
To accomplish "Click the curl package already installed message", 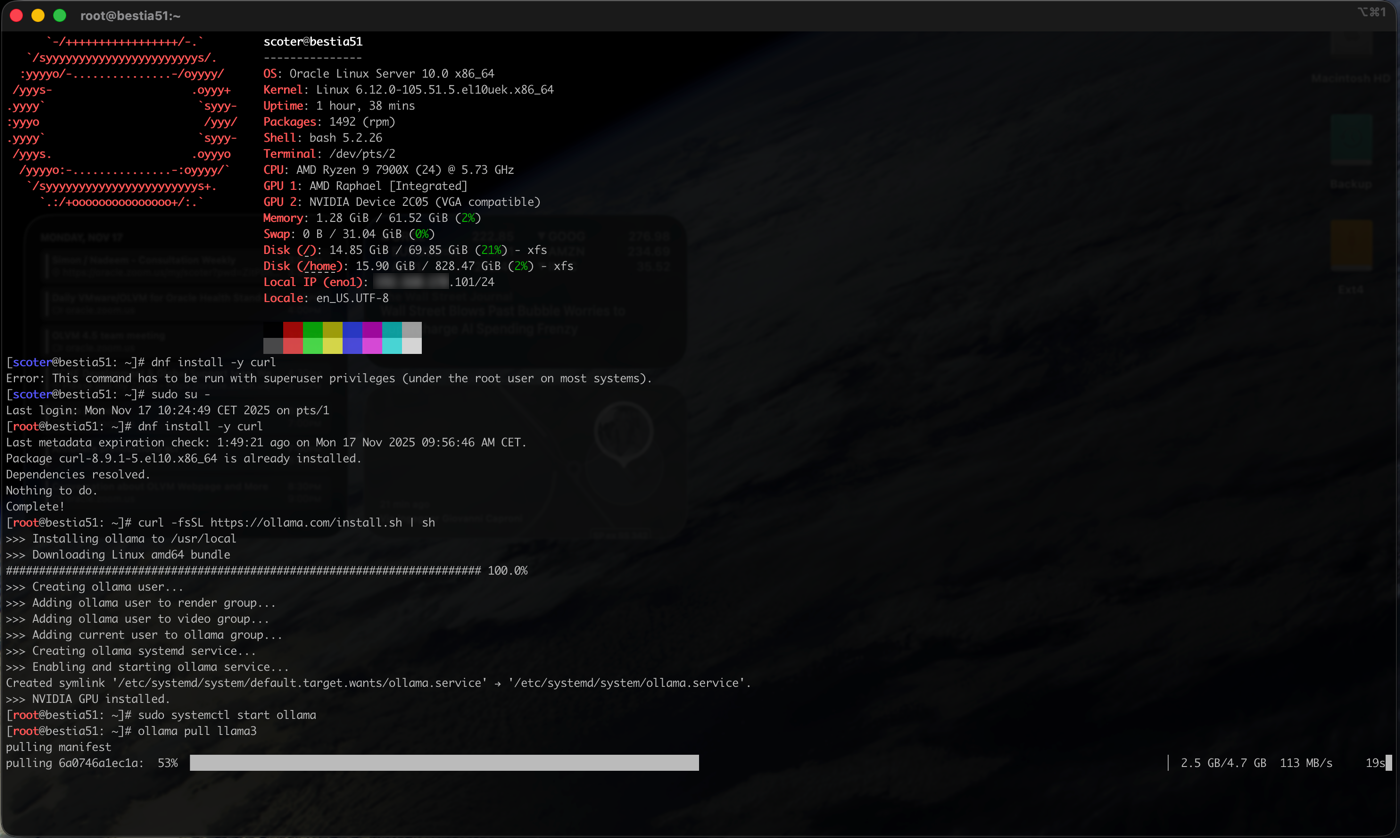I will click(184, 458).
